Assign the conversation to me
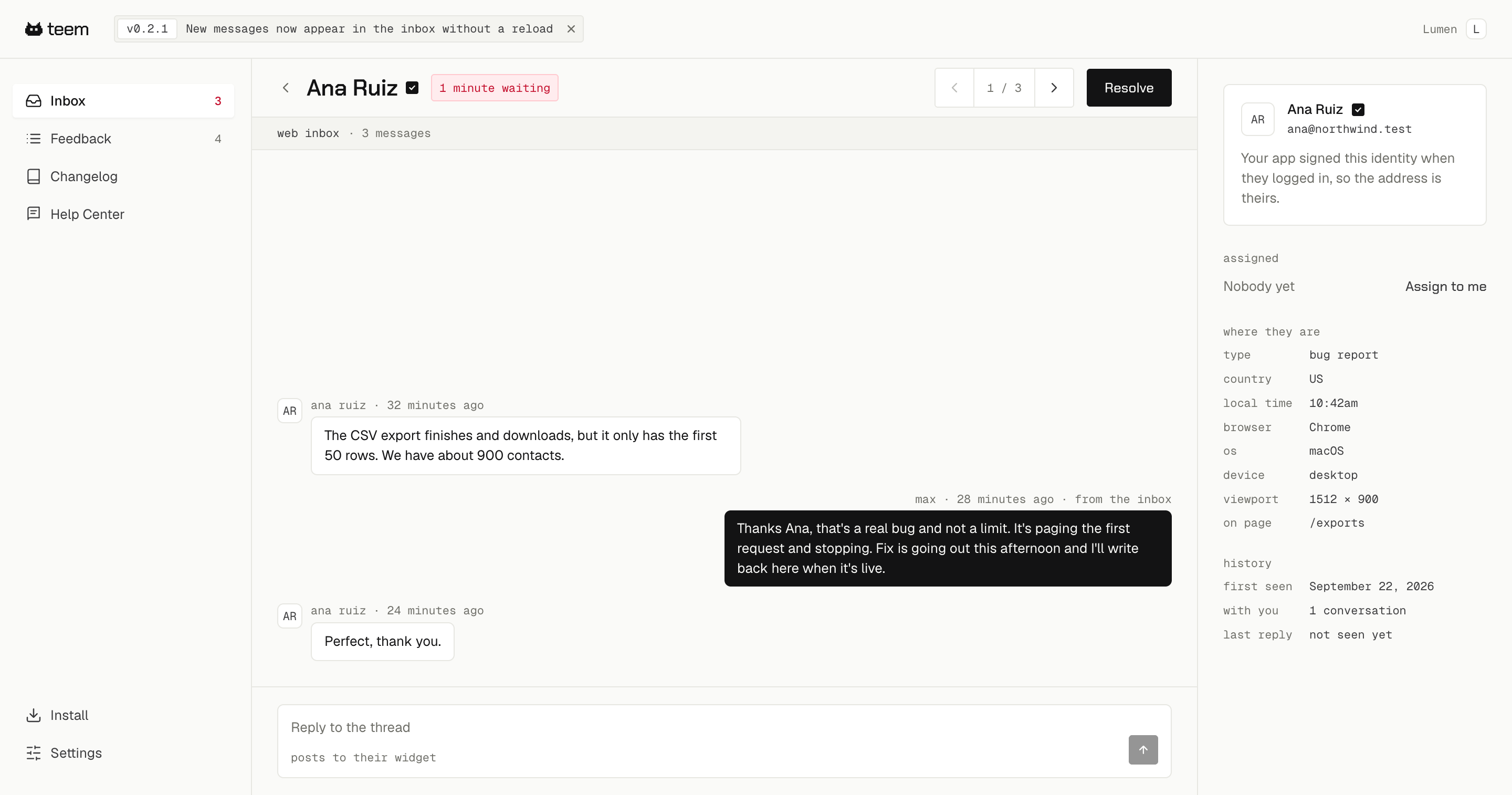The height and width of the screenshot is (795, 1512). [1446, 287]
